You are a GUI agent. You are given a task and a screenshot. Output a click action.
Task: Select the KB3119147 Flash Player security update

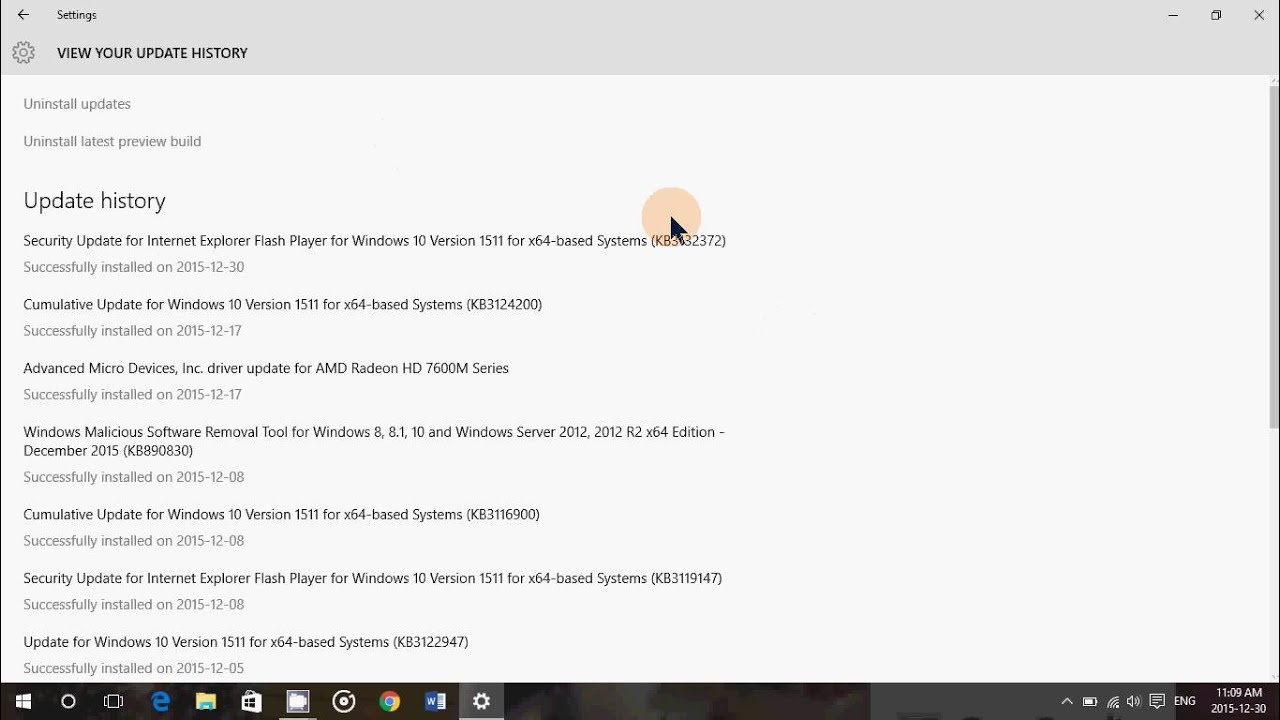click(x=372, y=579)
